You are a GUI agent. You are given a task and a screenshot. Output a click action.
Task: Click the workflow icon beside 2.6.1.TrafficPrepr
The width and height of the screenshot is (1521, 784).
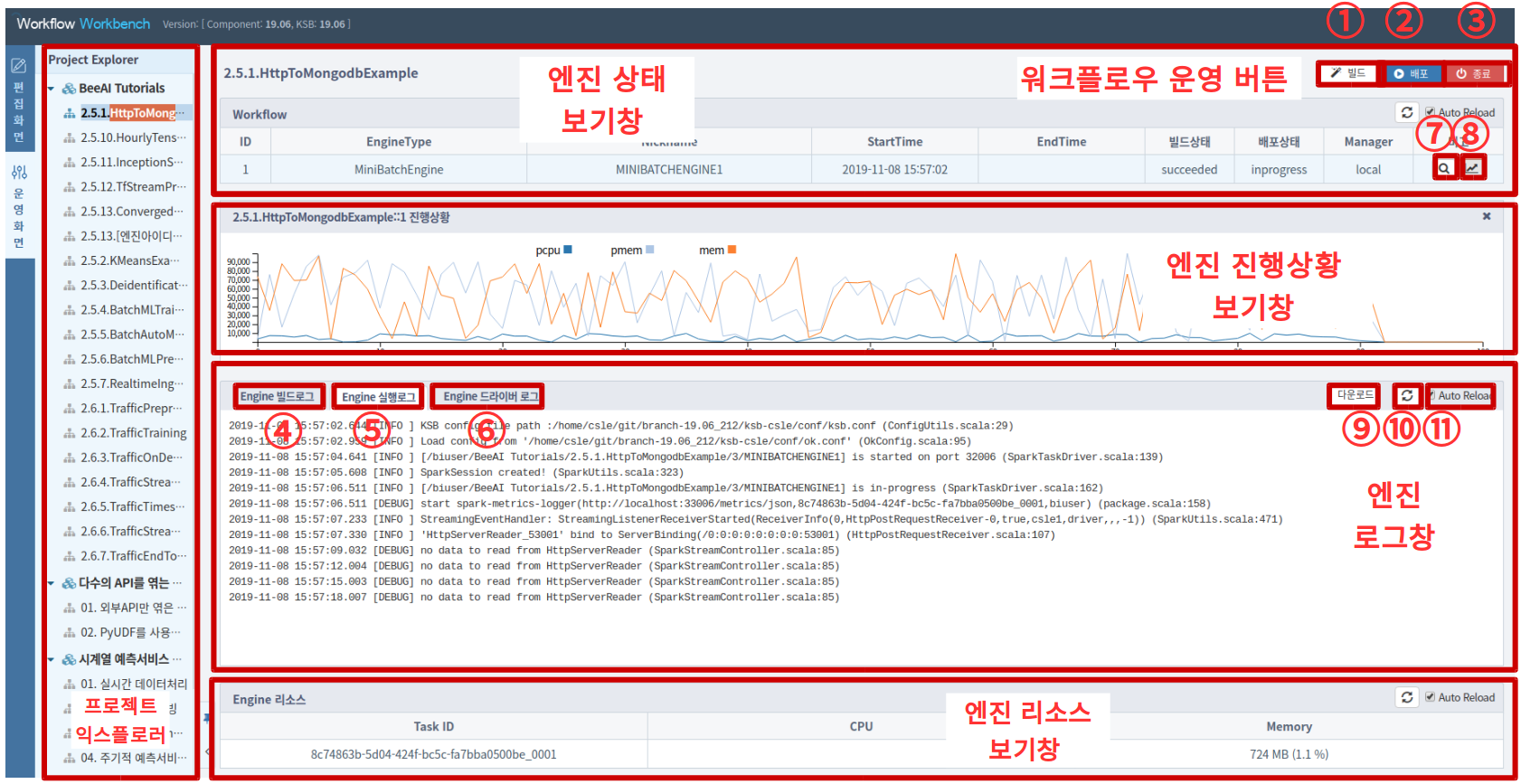(70, 409)
